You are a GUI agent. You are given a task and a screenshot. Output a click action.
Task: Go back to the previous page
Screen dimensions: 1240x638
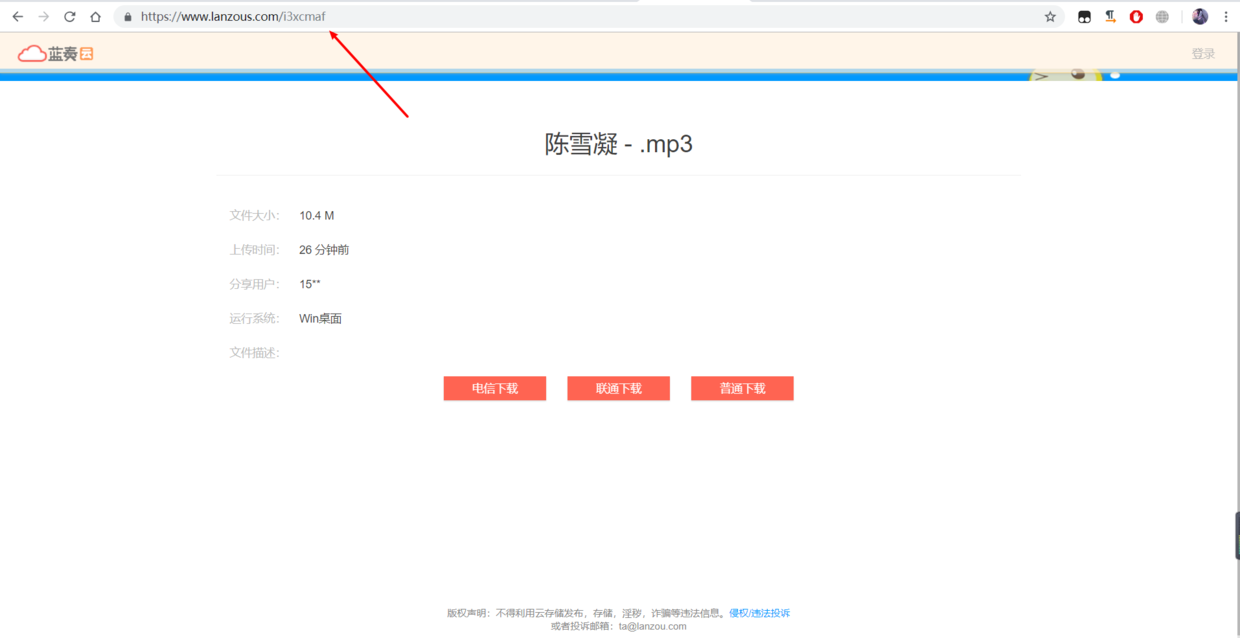(x=17, y=17)
